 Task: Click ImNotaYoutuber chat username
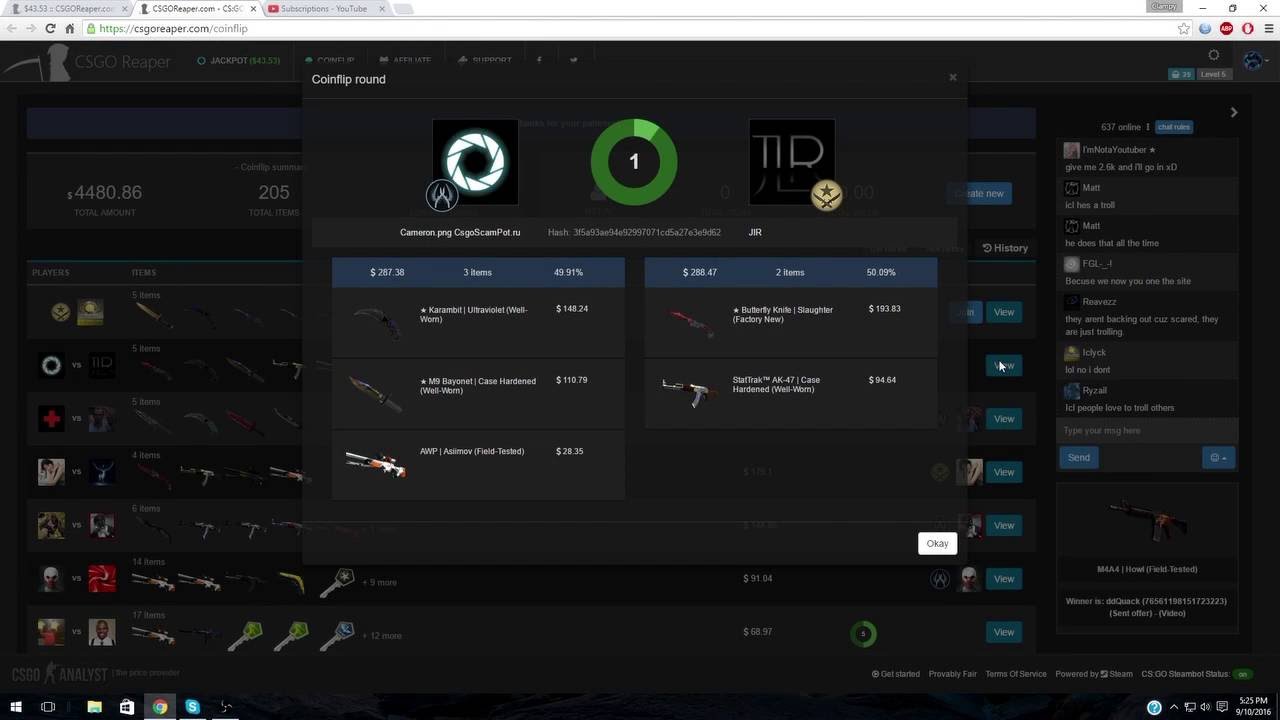tap(1119, 150)
